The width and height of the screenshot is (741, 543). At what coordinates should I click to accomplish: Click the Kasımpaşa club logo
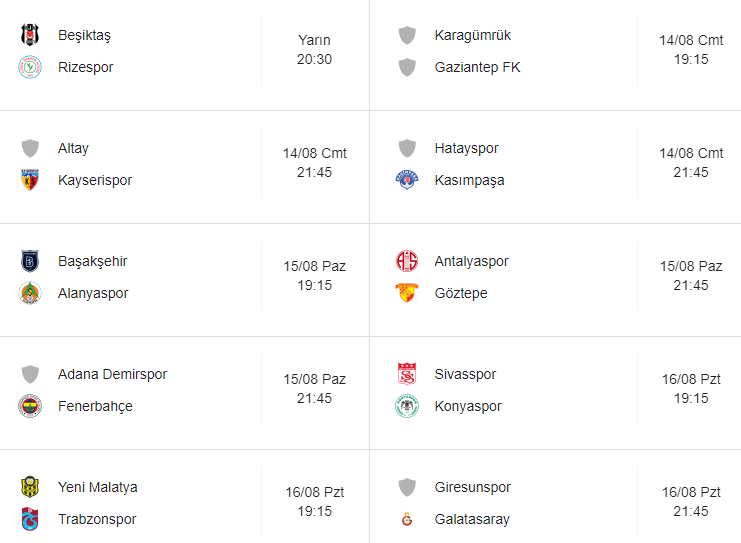tap(407, 180)
